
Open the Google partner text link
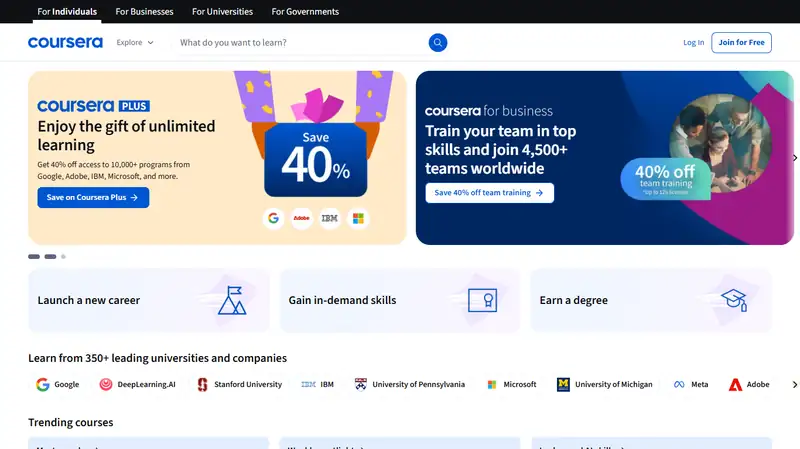click(67, 384)
